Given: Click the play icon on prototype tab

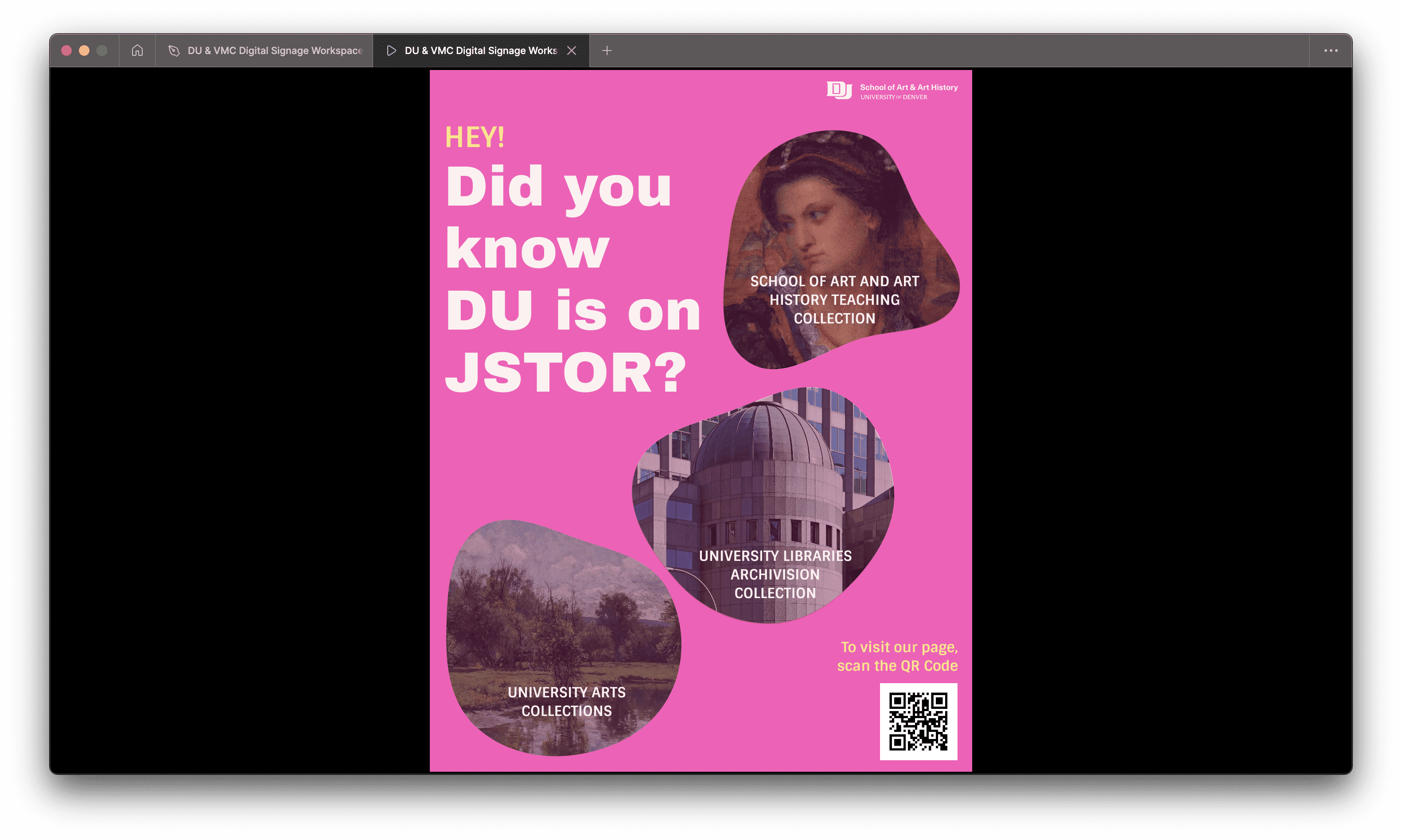Looking at the screenshot, I should [x=391, y=51].
